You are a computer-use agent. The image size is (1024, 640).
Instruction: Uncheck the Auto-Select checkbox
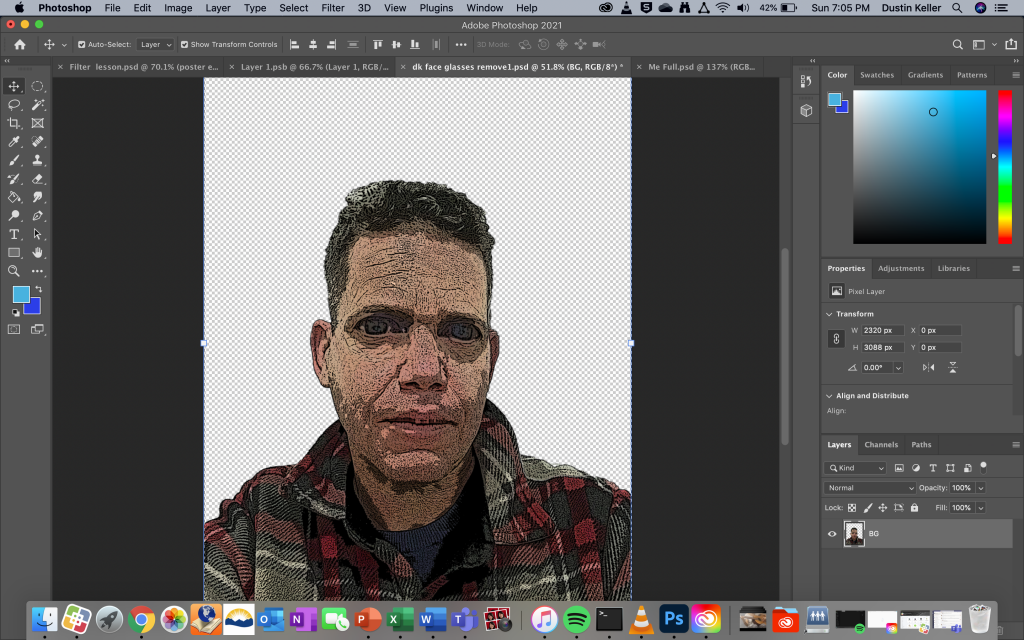(x=82, y=45)
